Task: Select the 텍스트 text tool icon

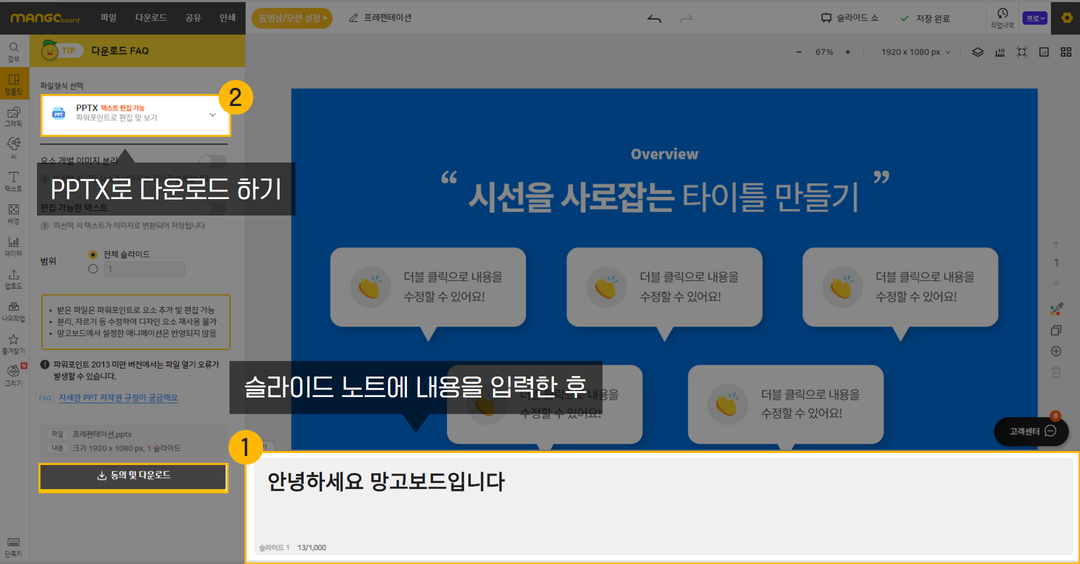Action: click(14, 181)
